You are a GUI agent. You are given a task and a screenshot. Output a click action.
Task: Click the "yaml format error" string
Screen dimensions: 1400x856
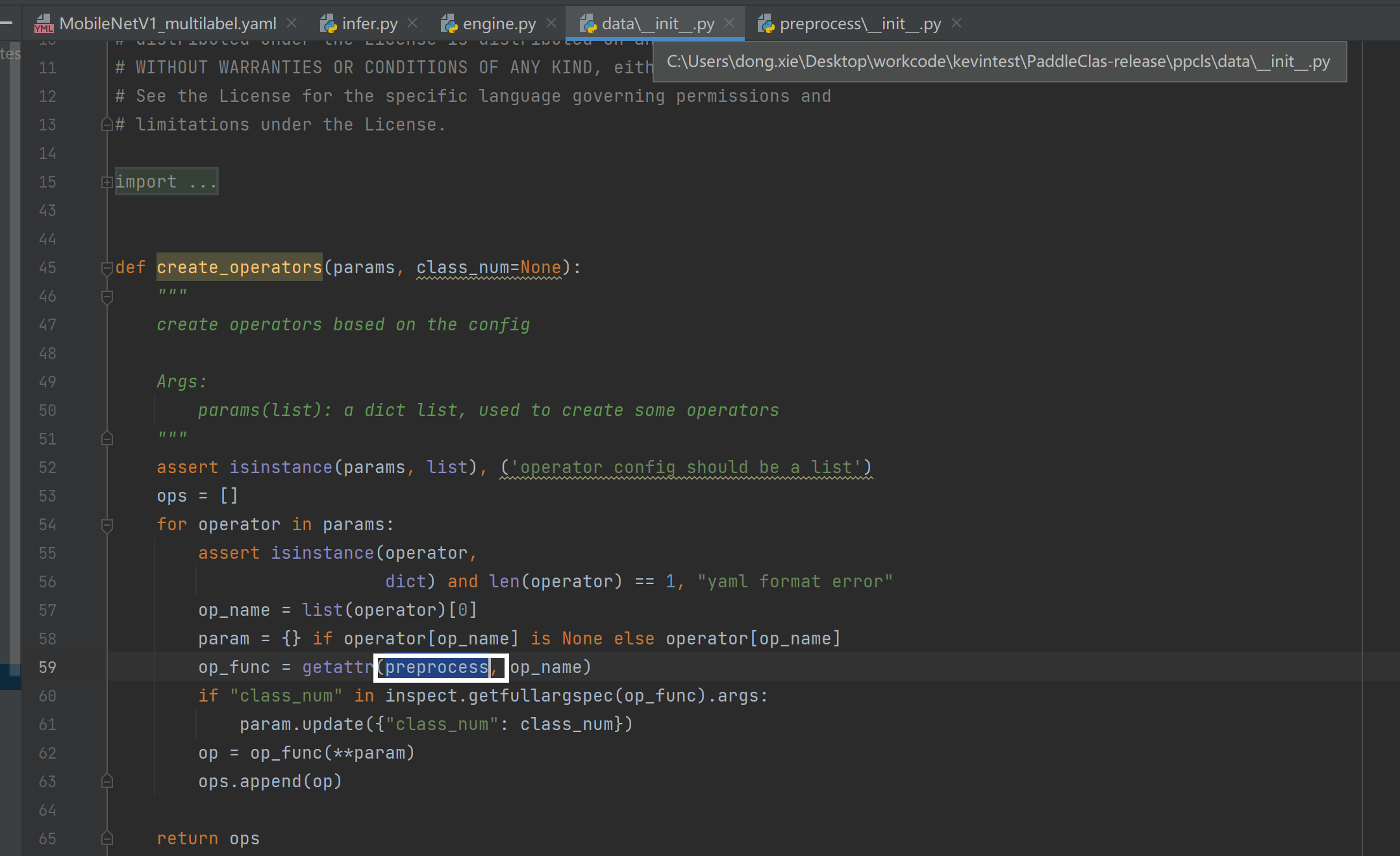click(795, 581)
